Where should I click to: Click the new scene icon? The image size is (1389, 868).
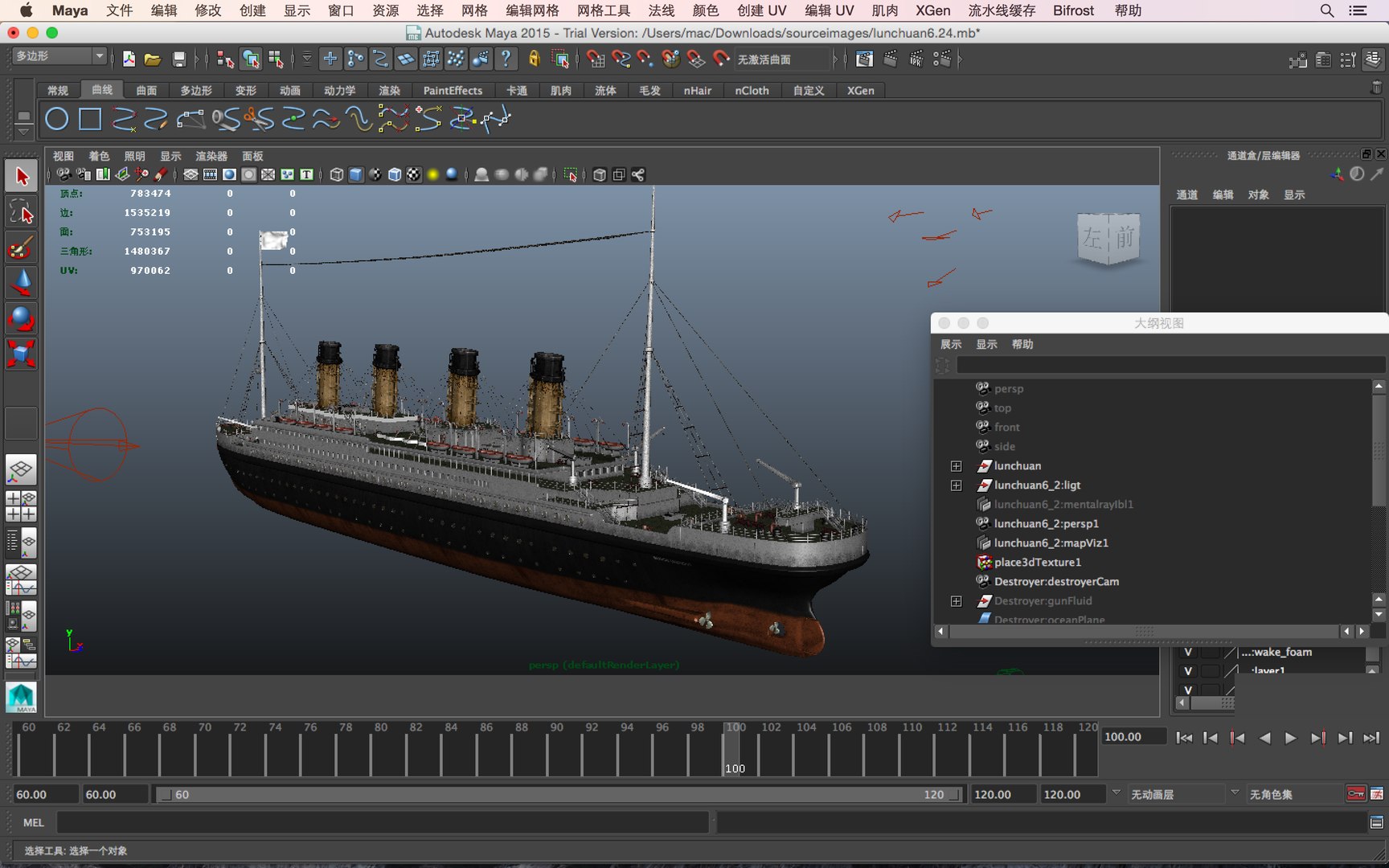coord(129,59)
